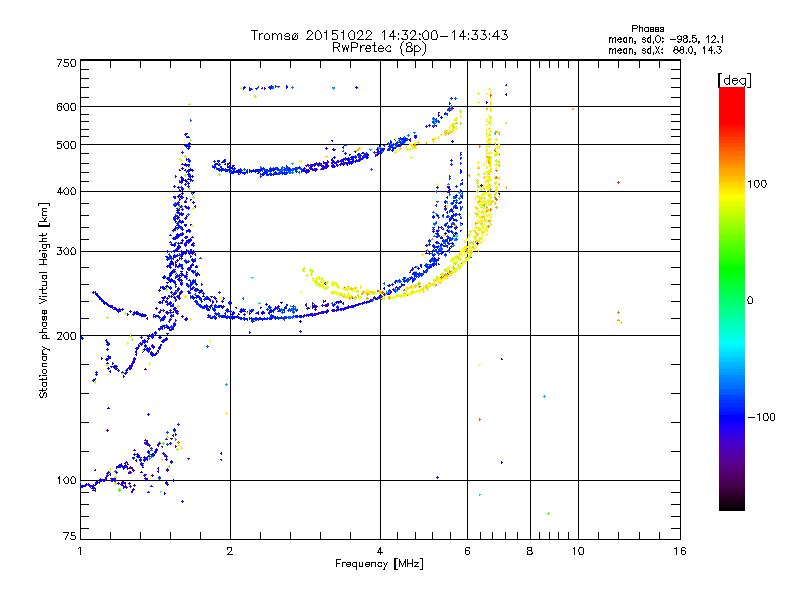Click the green point near 9 MHz bottom
Viewport: 800px width, 600px height.
click(x=548, y=513)
